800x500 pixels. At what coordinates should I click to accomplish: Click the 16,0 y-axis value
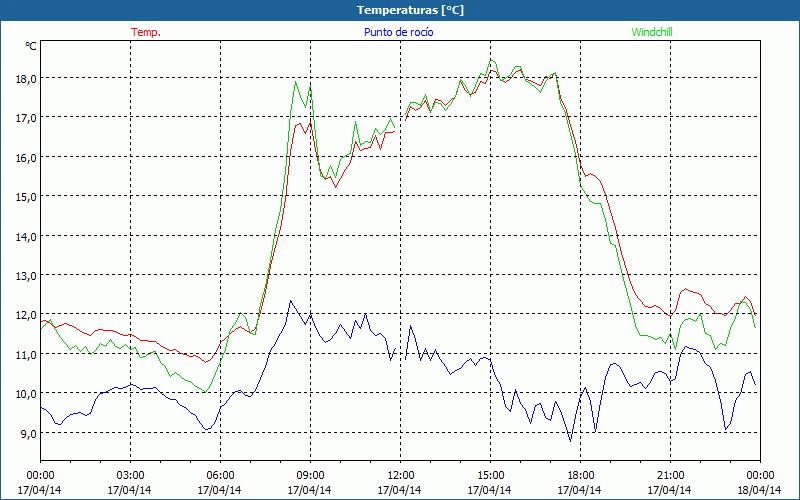[x=27, y=158]
